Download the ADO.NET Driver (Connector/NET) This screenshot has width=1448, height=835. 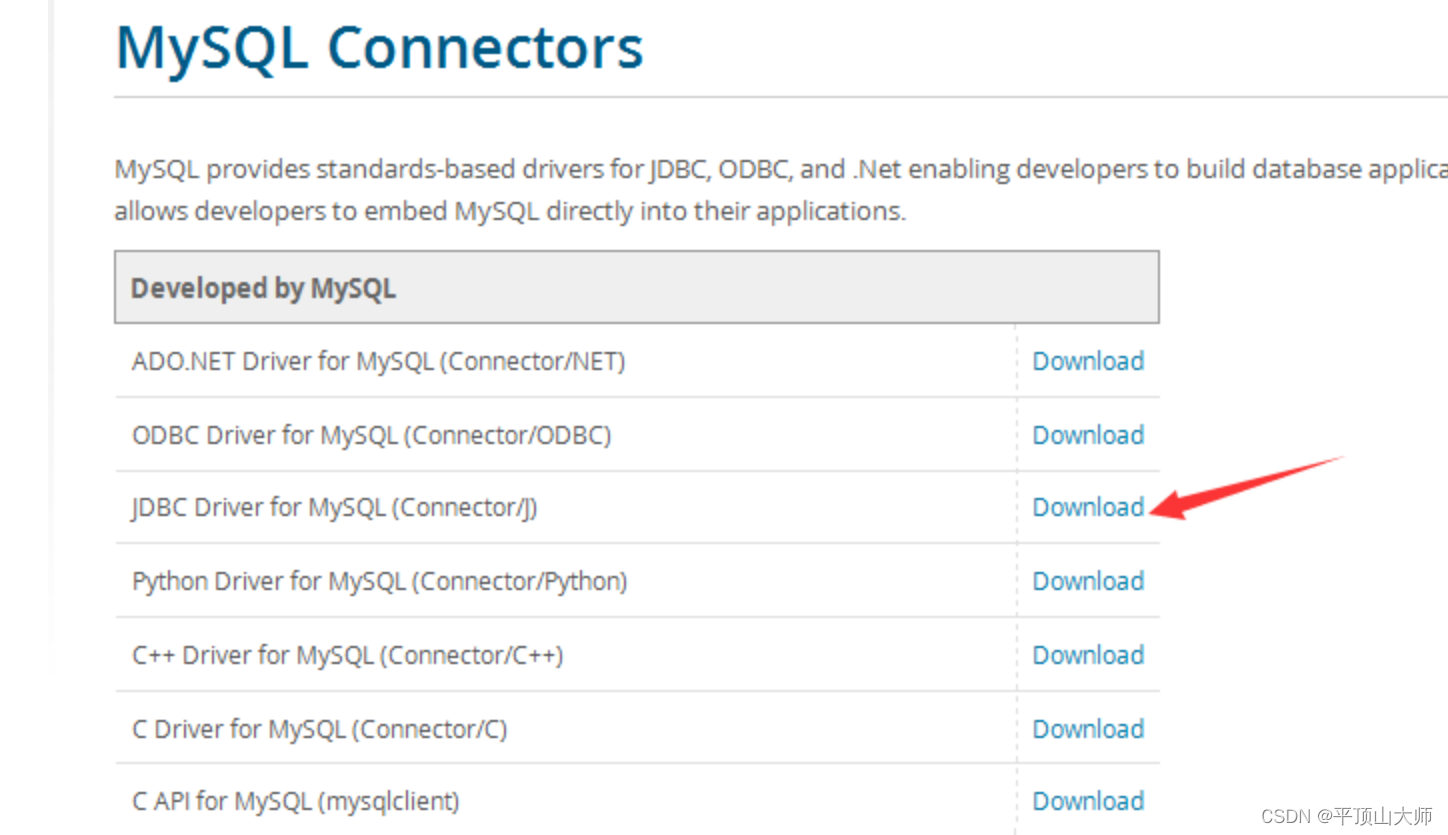1088,361
